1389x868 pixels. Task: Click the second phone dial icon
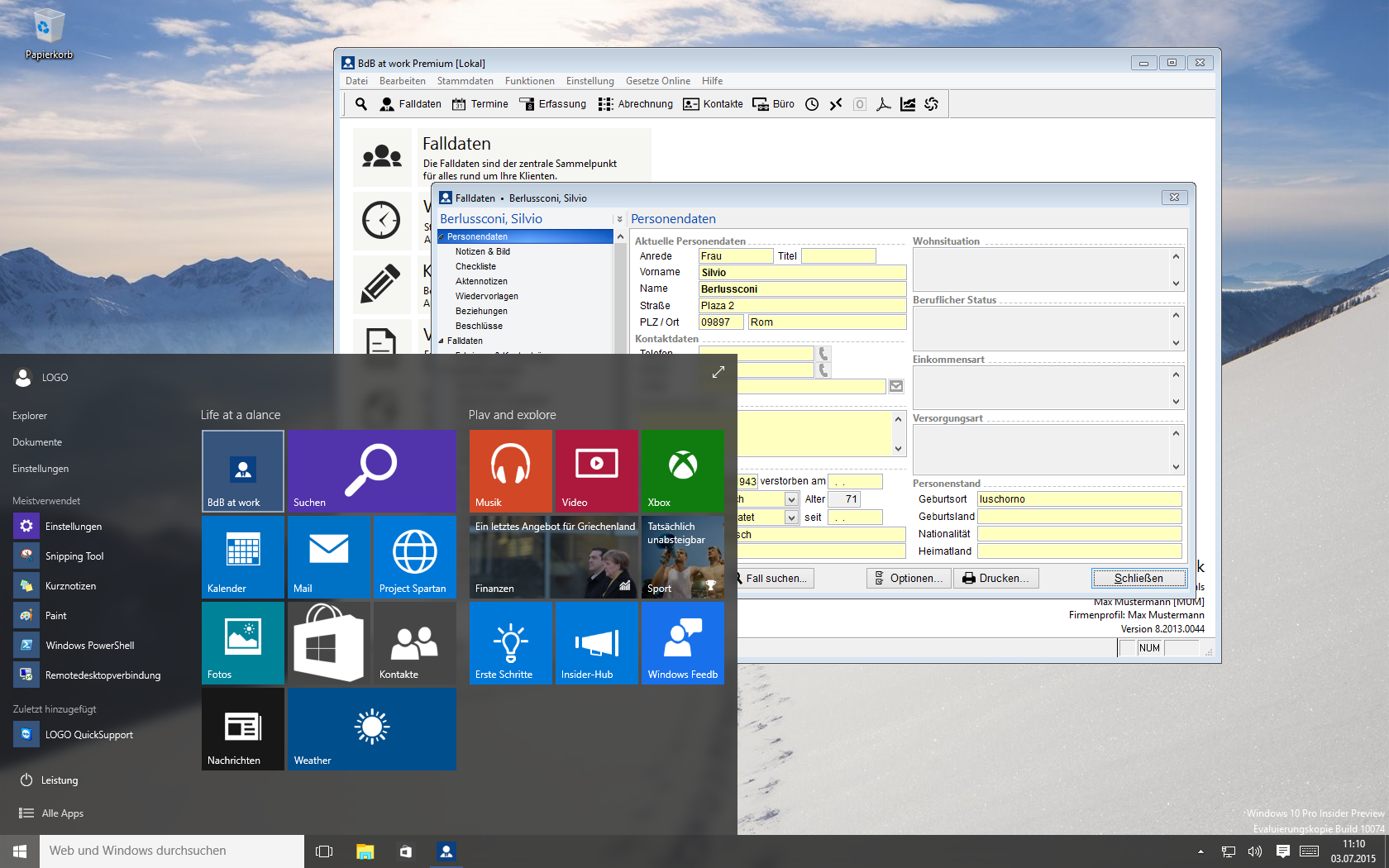[823, 370]
